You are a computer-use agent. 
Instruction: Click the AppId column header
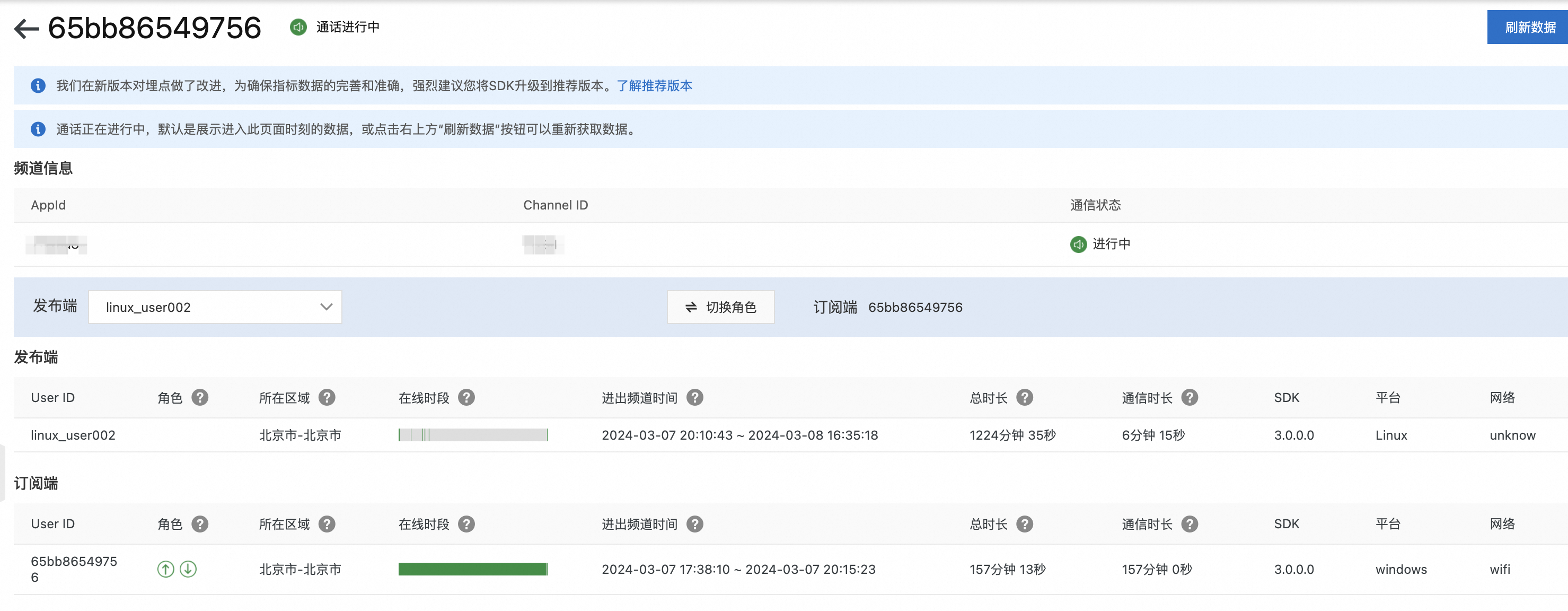pos(48,205)
